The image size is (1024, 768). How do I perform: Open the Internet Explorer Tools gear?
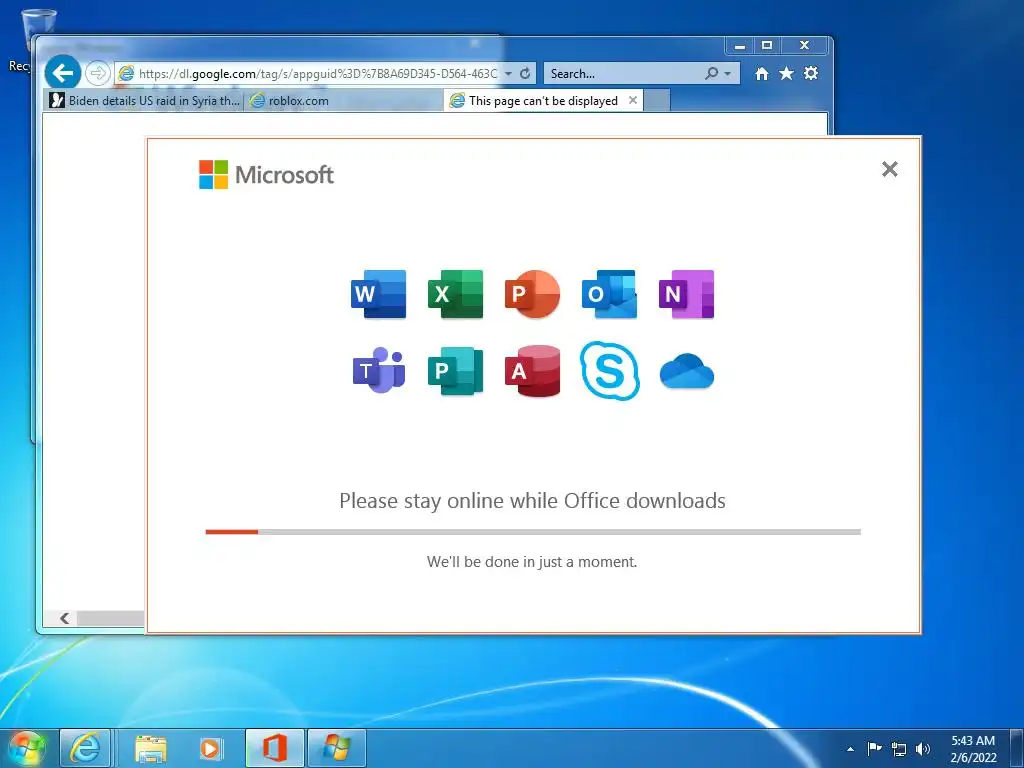810,73
